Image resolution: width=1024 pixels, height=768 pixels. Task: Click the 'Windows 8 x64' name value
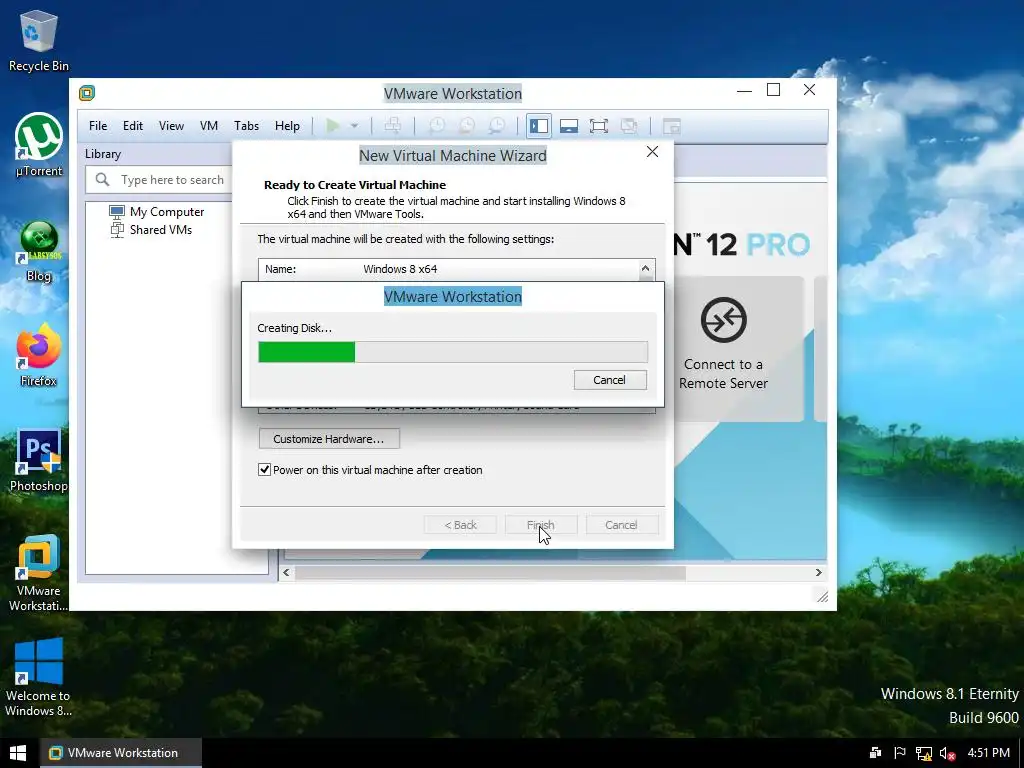point(400,269)
